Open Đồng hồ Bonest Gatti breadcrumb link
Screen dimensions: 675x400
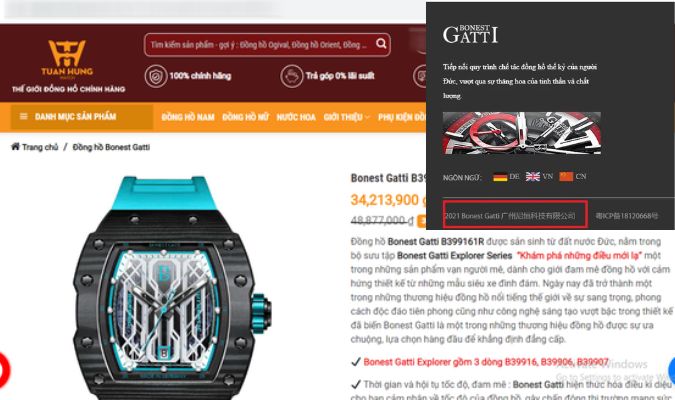click(x=111, y=147)
